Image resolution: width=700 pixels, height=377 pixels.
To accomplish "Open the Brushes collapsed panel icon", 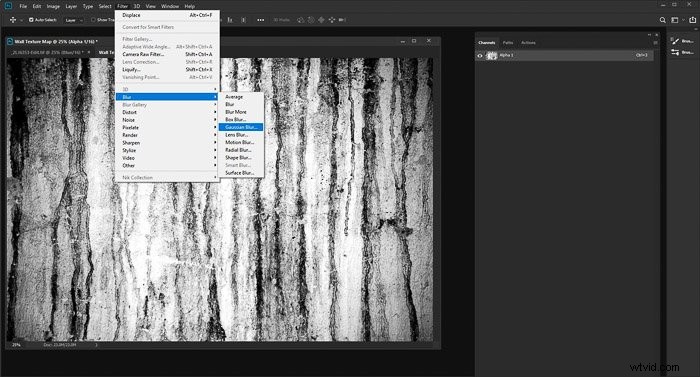I will click(675, 41).
